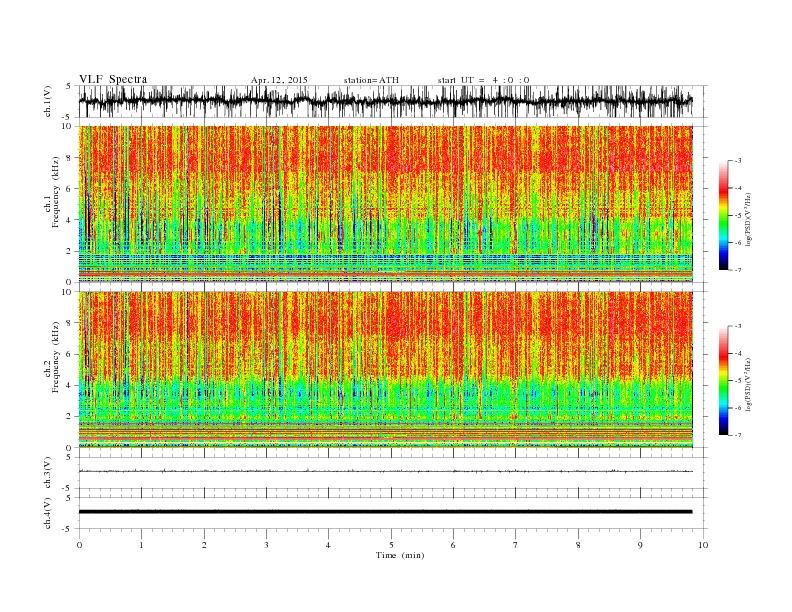Click the "8" frequency tick of ch.1 spectrogram
Screen dimensions: 792x612
(x=70, y=158)
